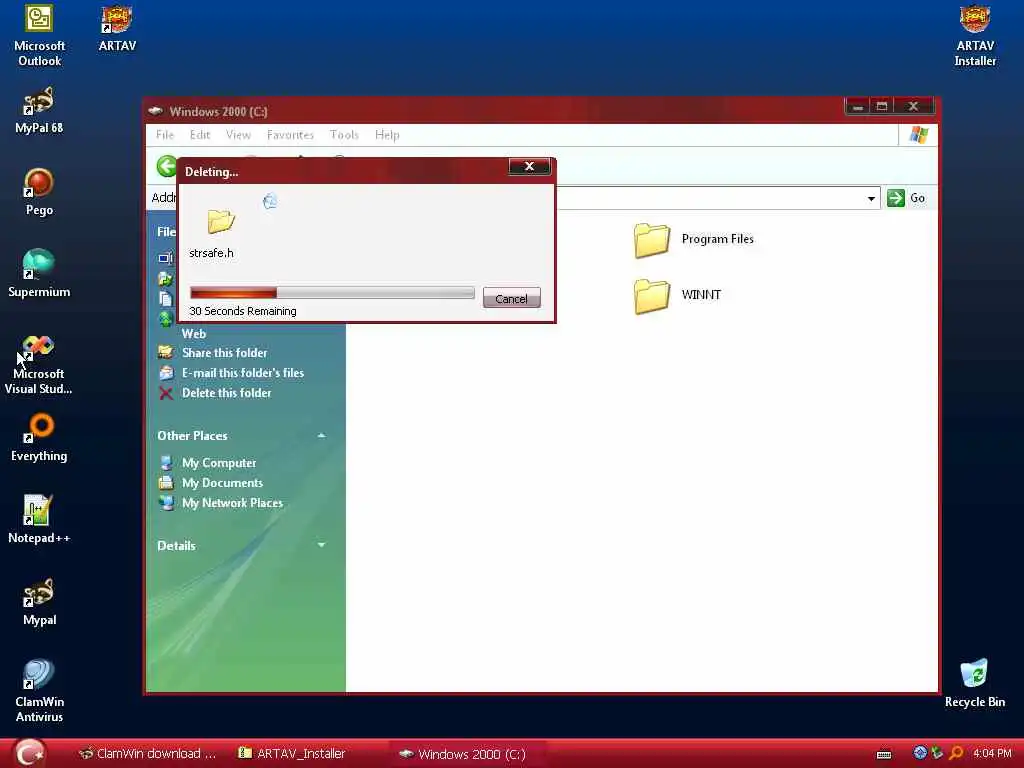
Task: Switch to ARTAV_Installer taskbar window
Action: tap(292, 754)
